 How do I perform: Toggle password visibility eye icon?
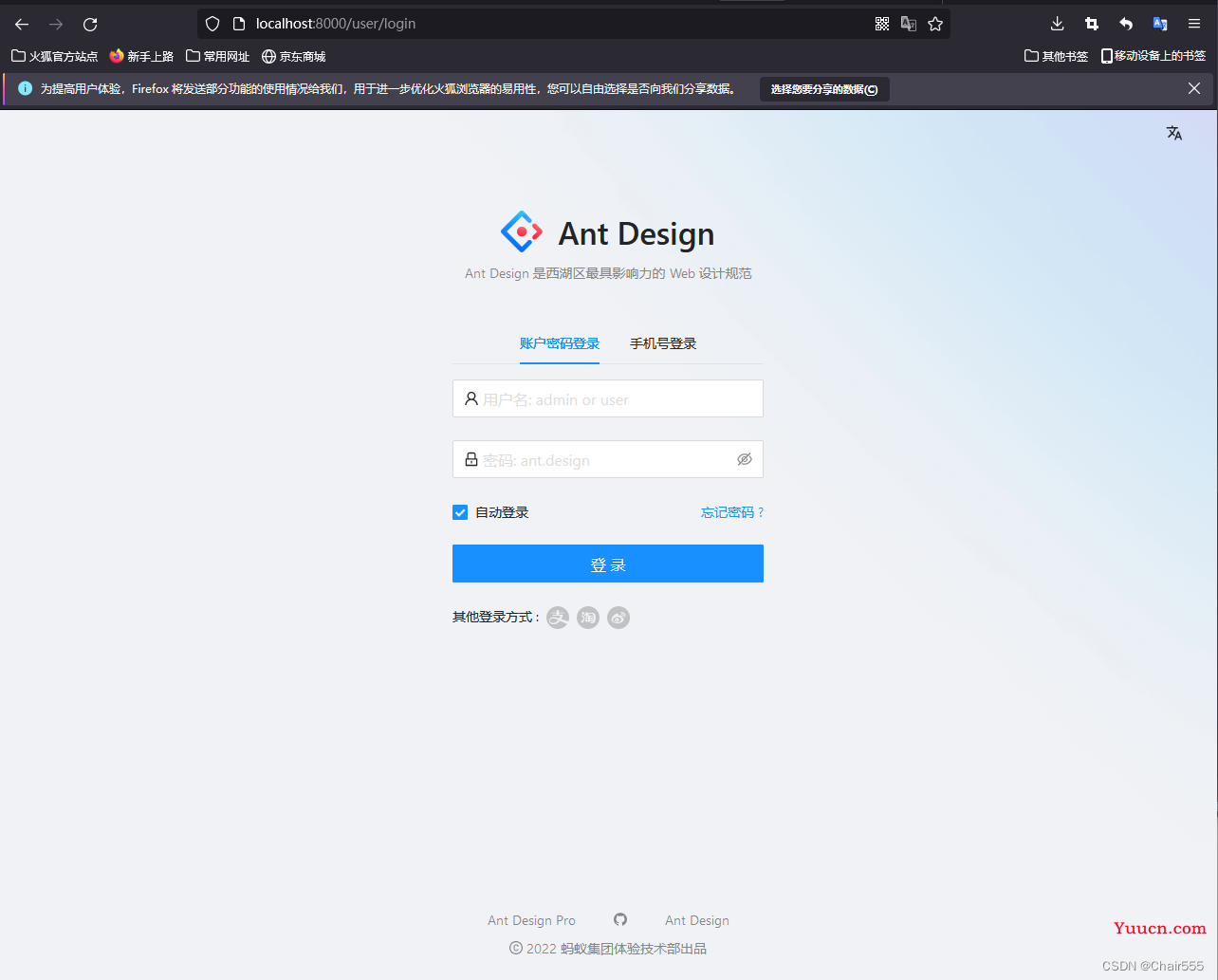coord(745,459)
